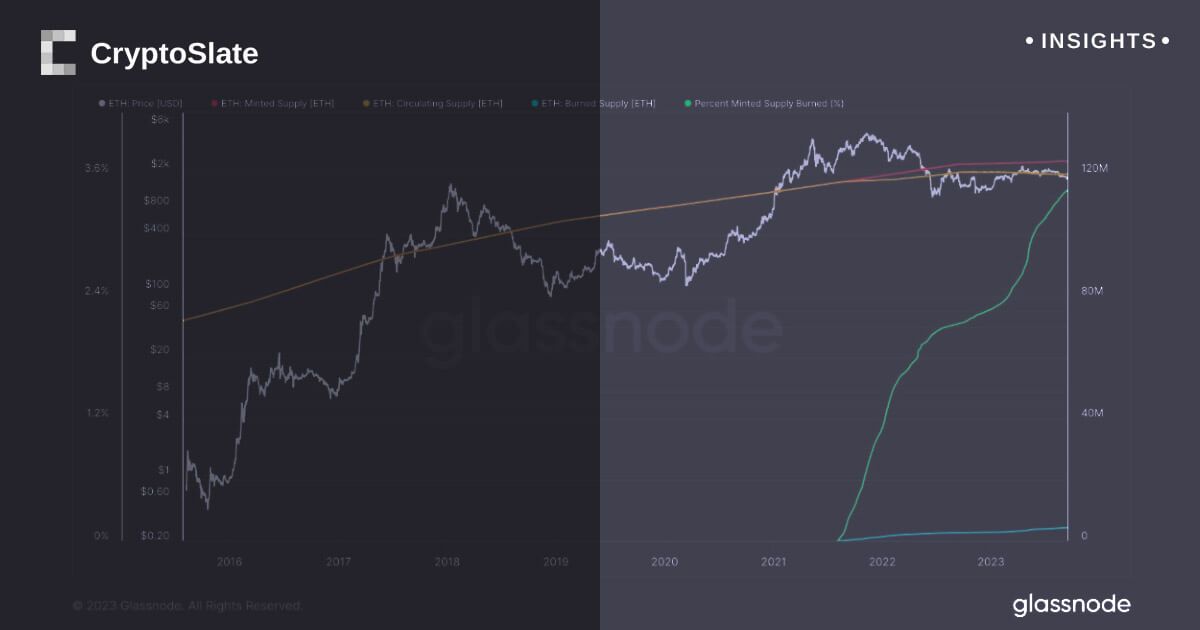Click the CryptoSlate logo icon
1200x630 pixels.
(x=58, y=53)
